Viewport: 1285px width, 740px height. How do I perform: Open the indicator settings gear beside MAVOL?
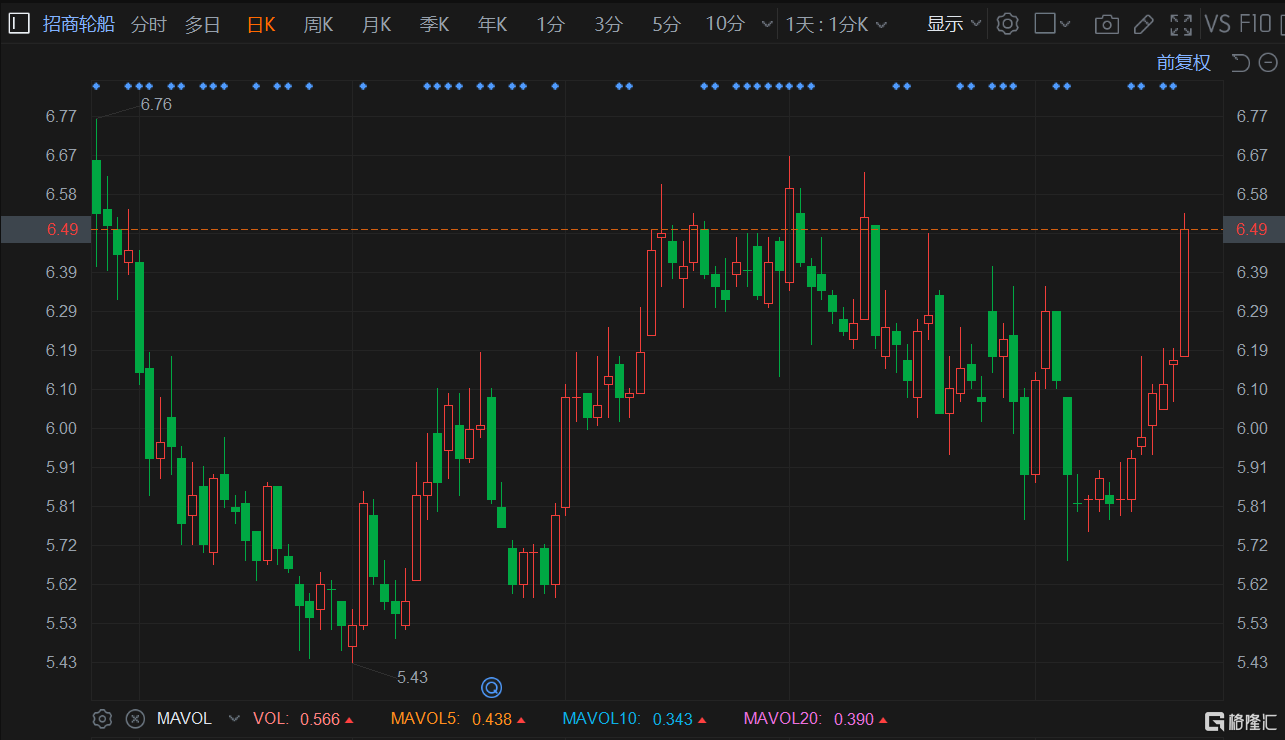(102, 718)
